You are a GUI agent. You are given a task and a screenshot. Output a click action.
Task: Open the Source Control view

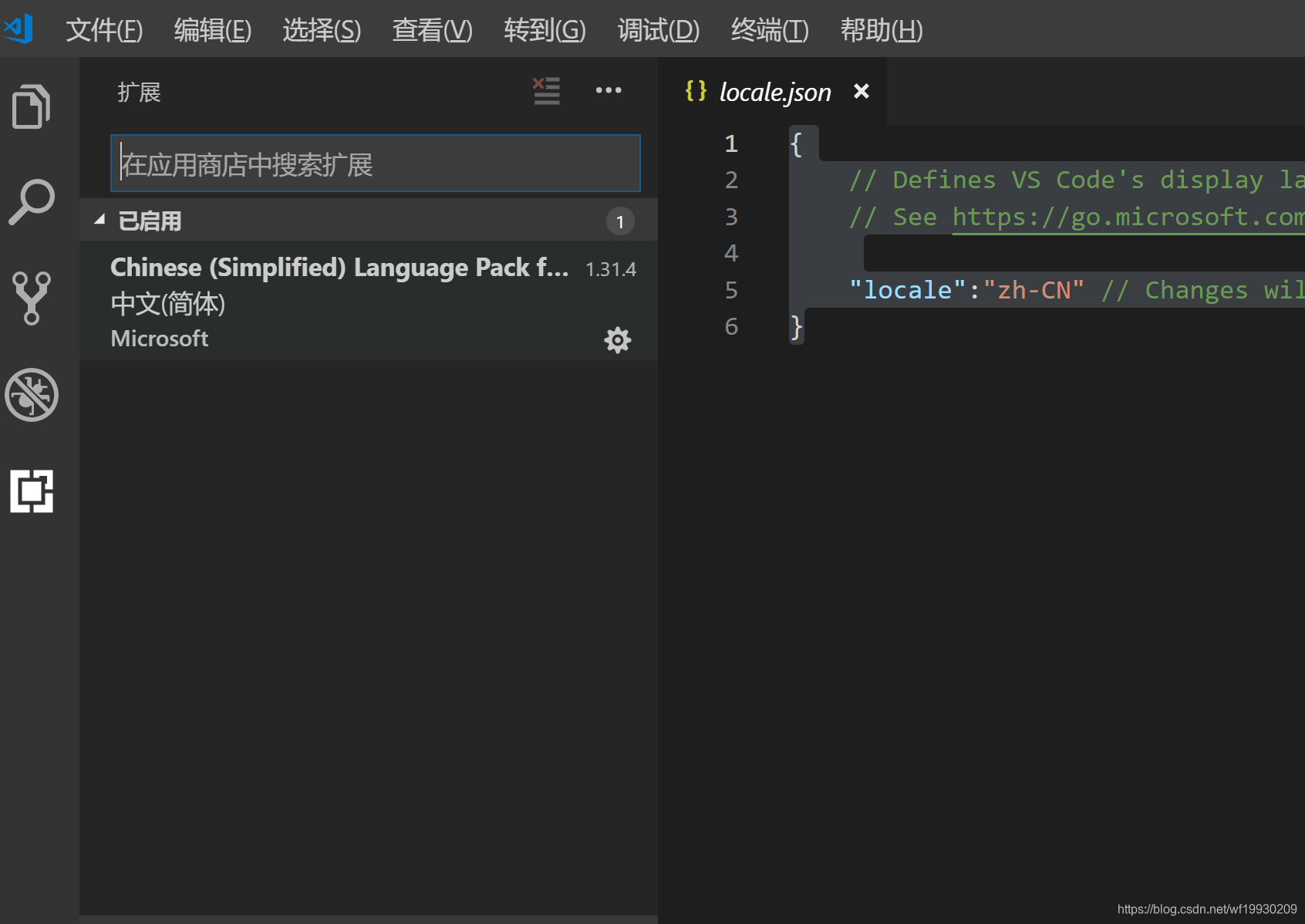(x=32, y=298)
